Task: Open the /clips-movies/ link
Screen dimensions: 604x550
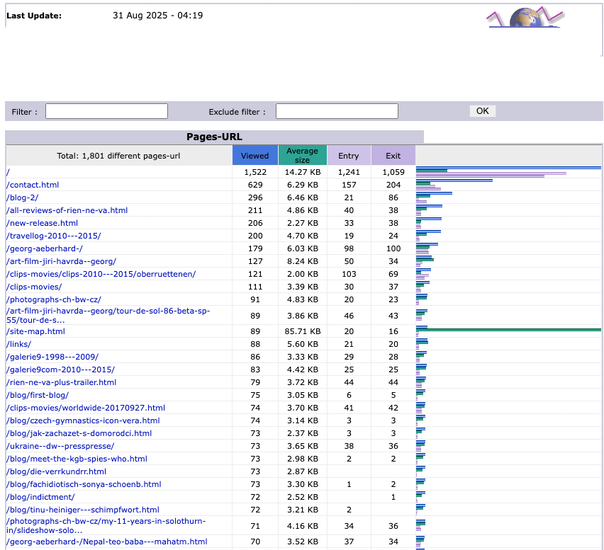Action: pyautogui.click(x=34, y=287)
